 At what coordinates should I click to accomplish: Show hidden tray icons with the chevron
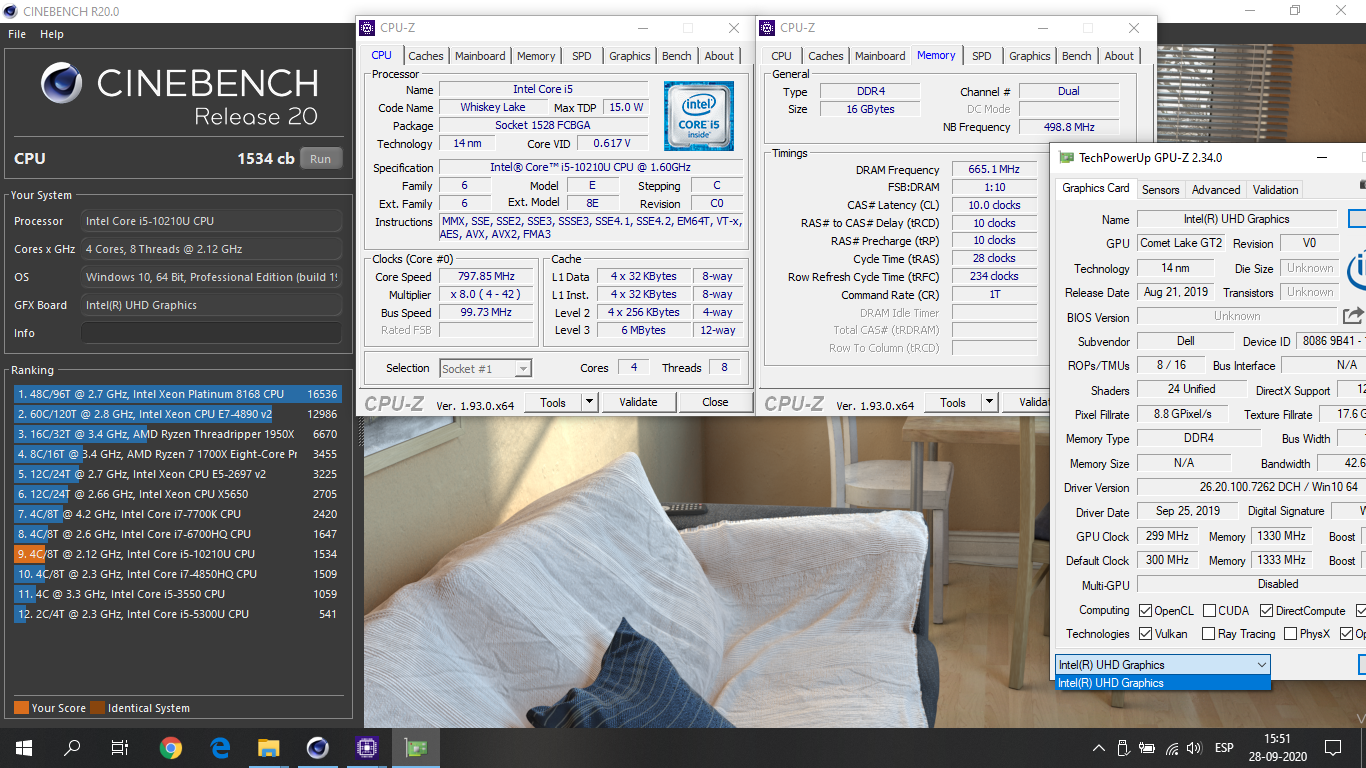(x=1098, y=748)
